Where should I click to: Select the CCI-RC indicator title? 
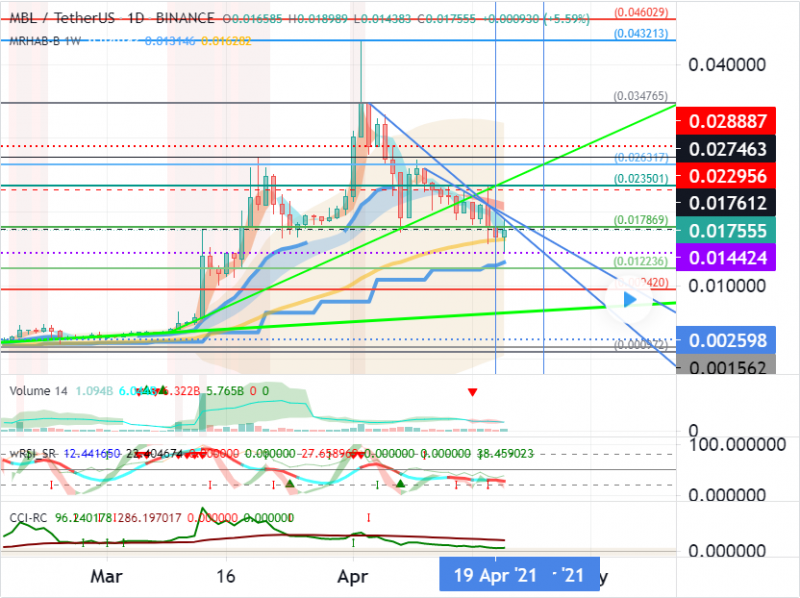click(29, 517)
